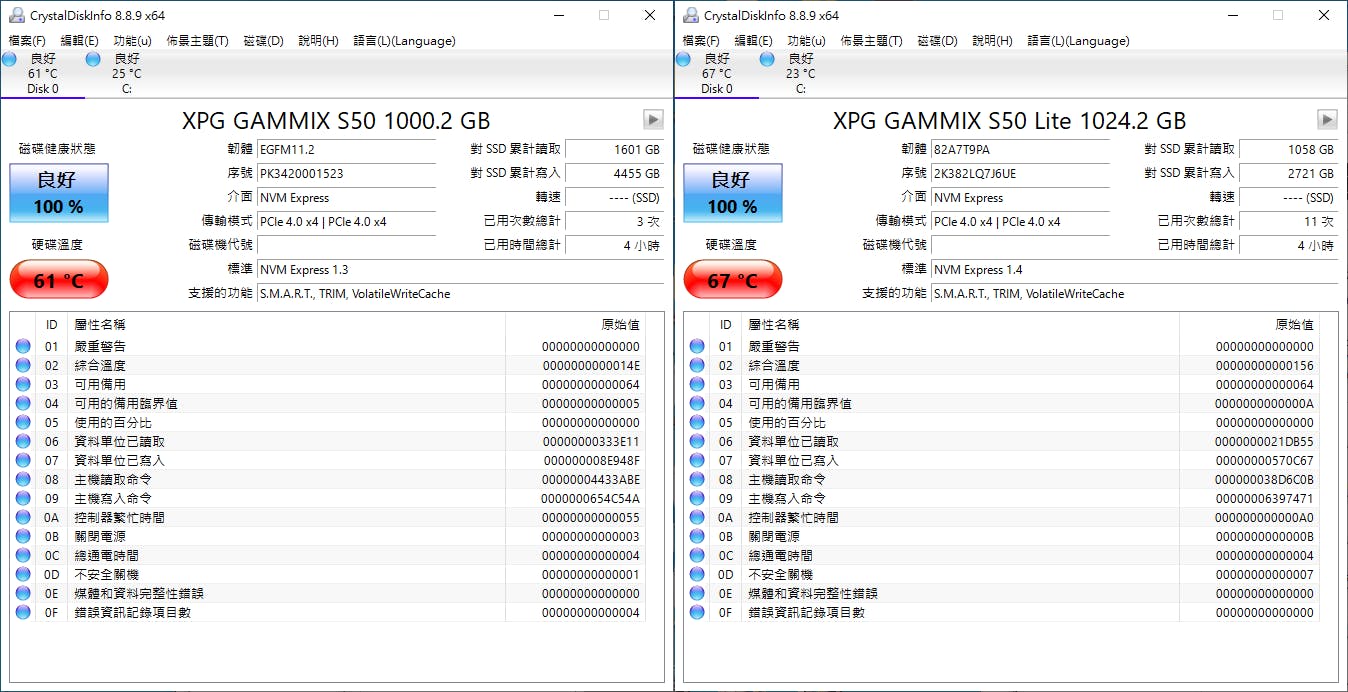Image resolution: width=1348 pixels, height=692 pixels.
Task: Click raw value 00000000570C67
Action: [x=1264, y=460]
